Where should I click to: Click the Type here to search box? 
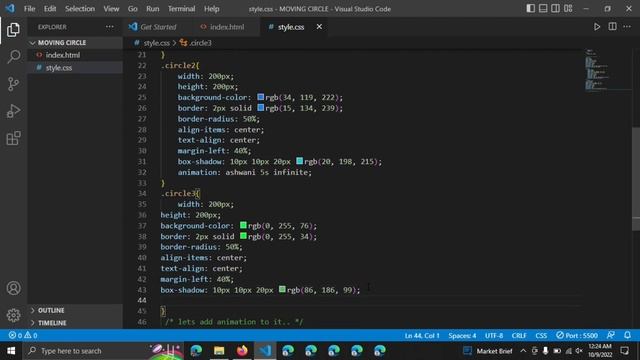click(x=103, y=351)
